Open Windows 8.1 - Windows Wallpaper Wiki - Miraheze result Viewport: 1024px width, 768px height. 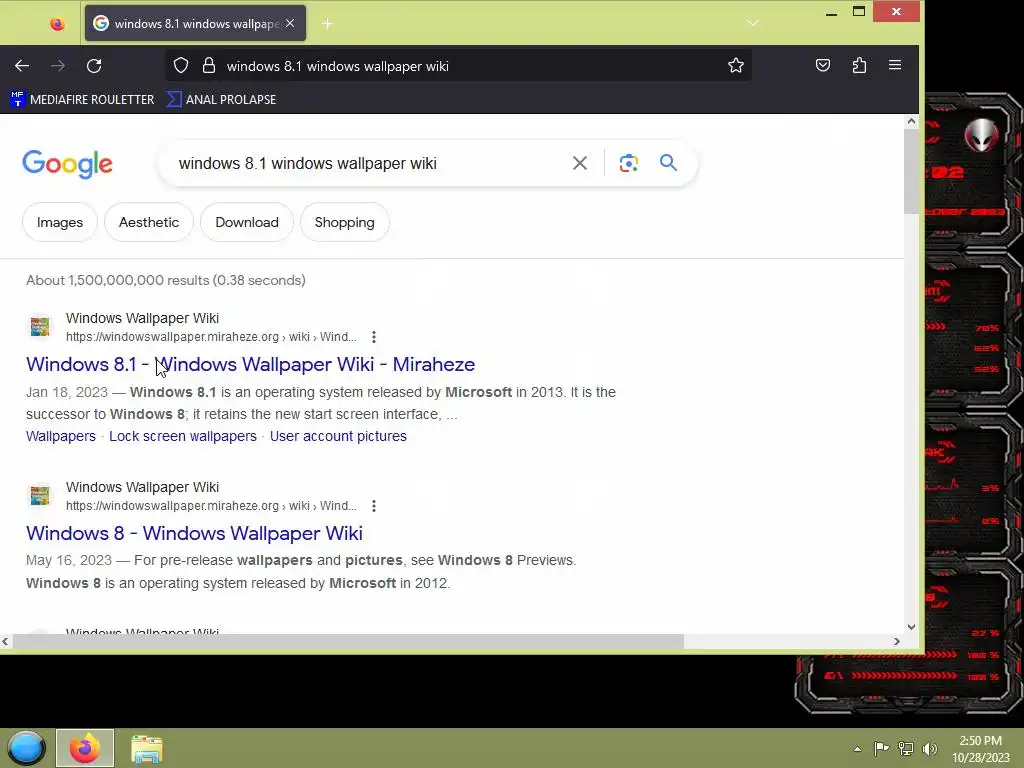(x=250, y=364)
